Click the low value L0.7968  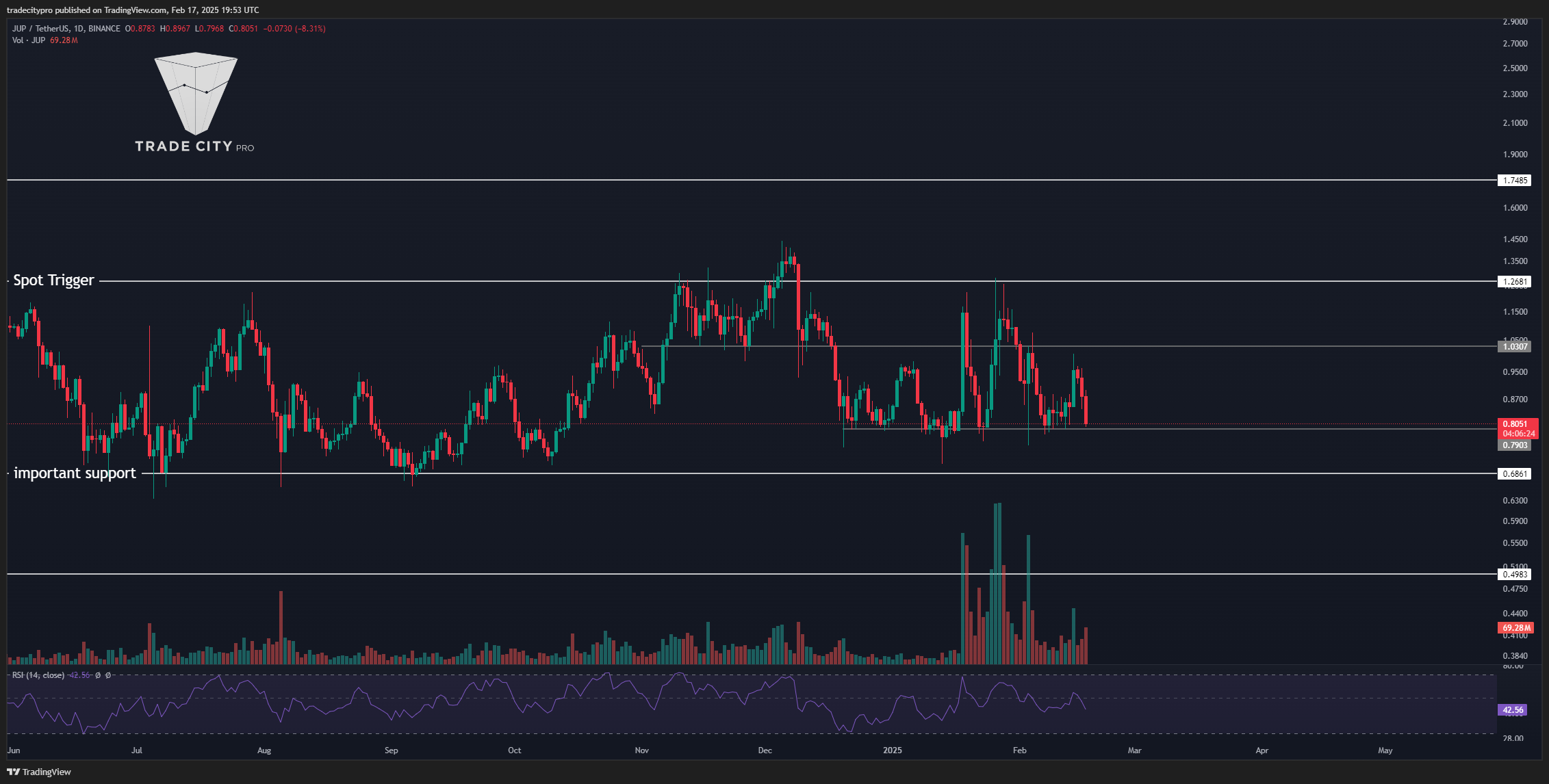click(x=209, y=29)
